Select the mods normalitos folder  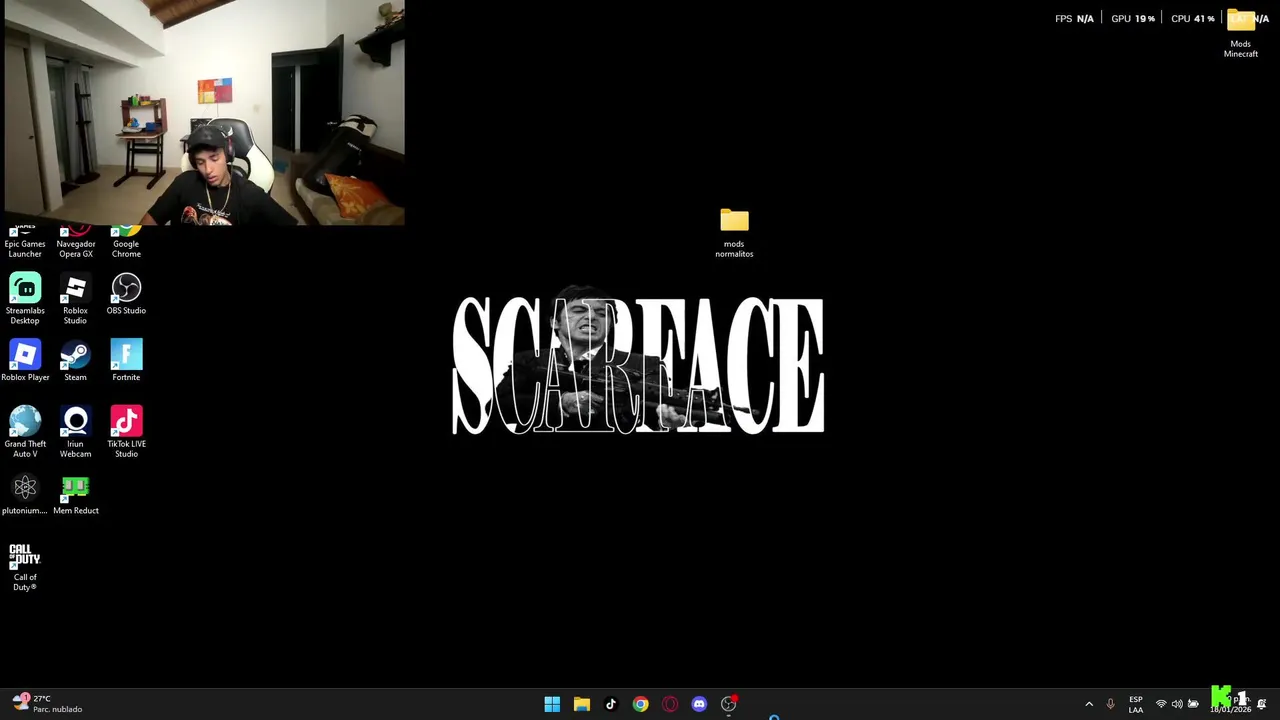(x=734, y=233)
